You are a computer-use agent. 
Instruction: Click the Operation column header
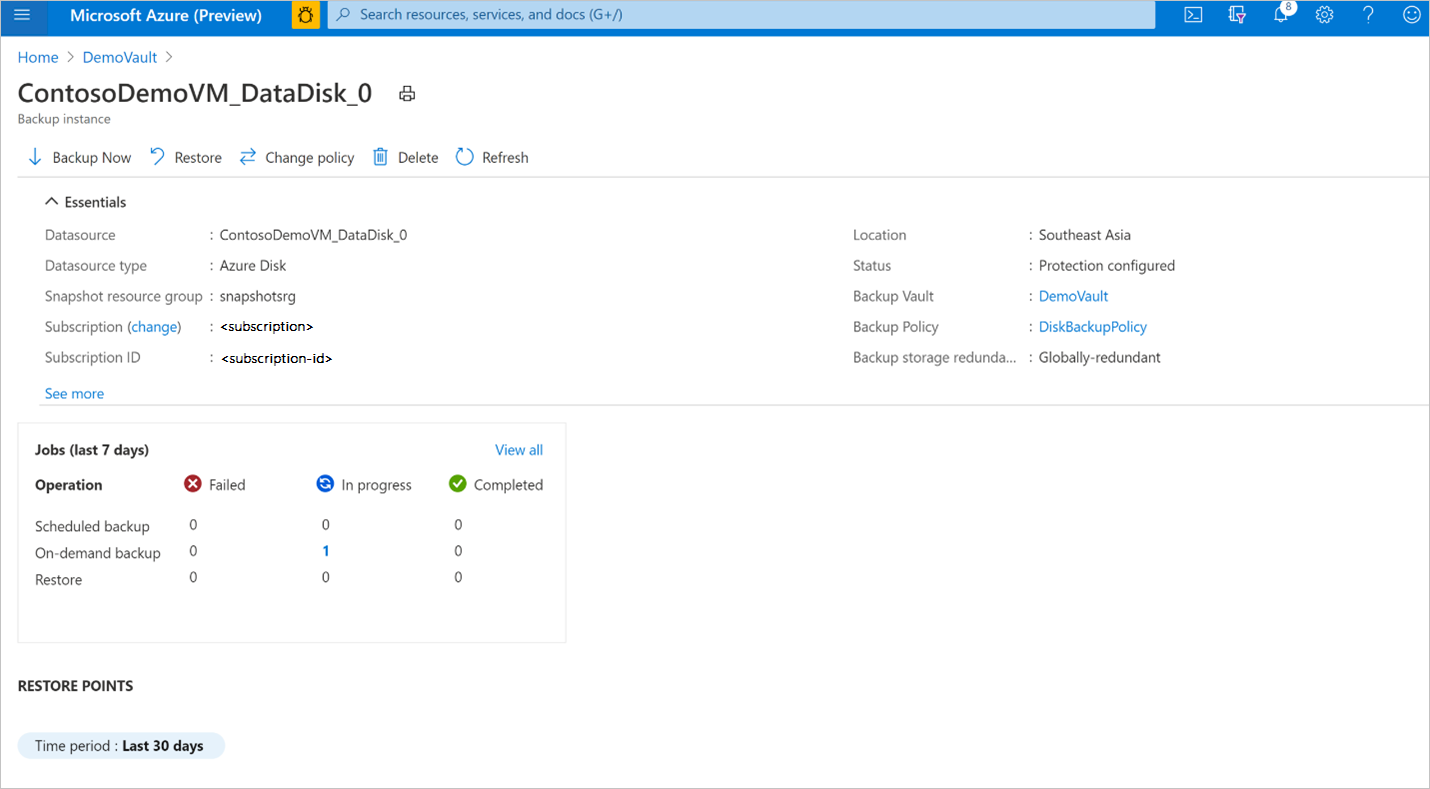[69, 485]
